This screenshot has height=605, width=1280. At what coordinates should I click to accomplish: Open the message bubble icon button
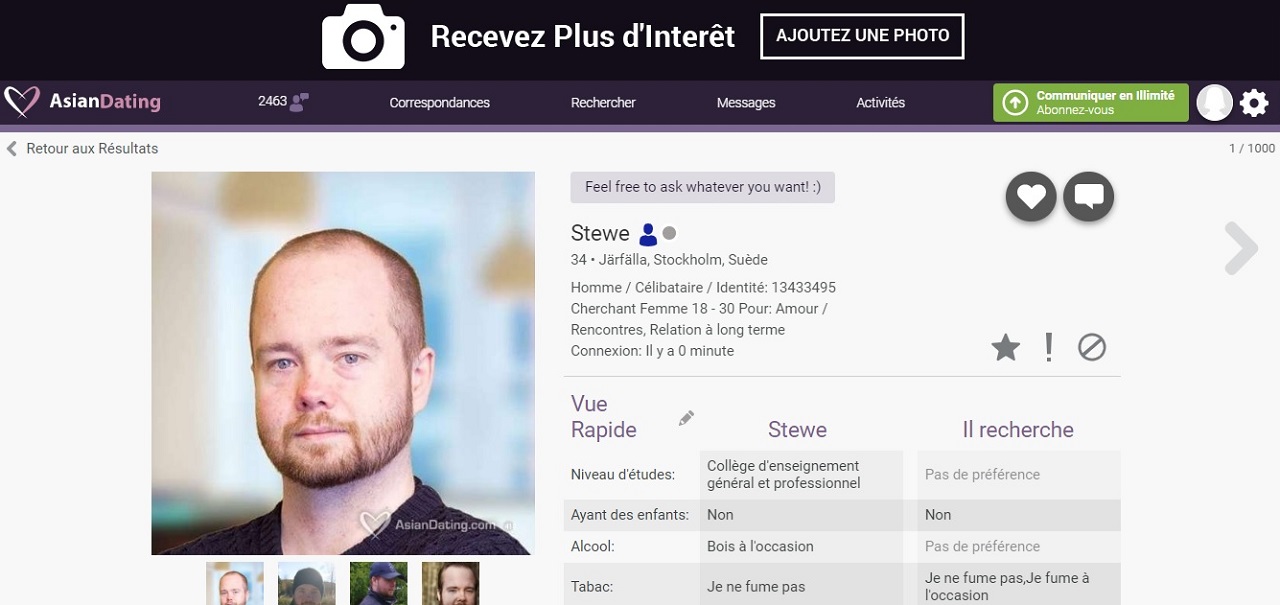click(x=1088, y=196)
